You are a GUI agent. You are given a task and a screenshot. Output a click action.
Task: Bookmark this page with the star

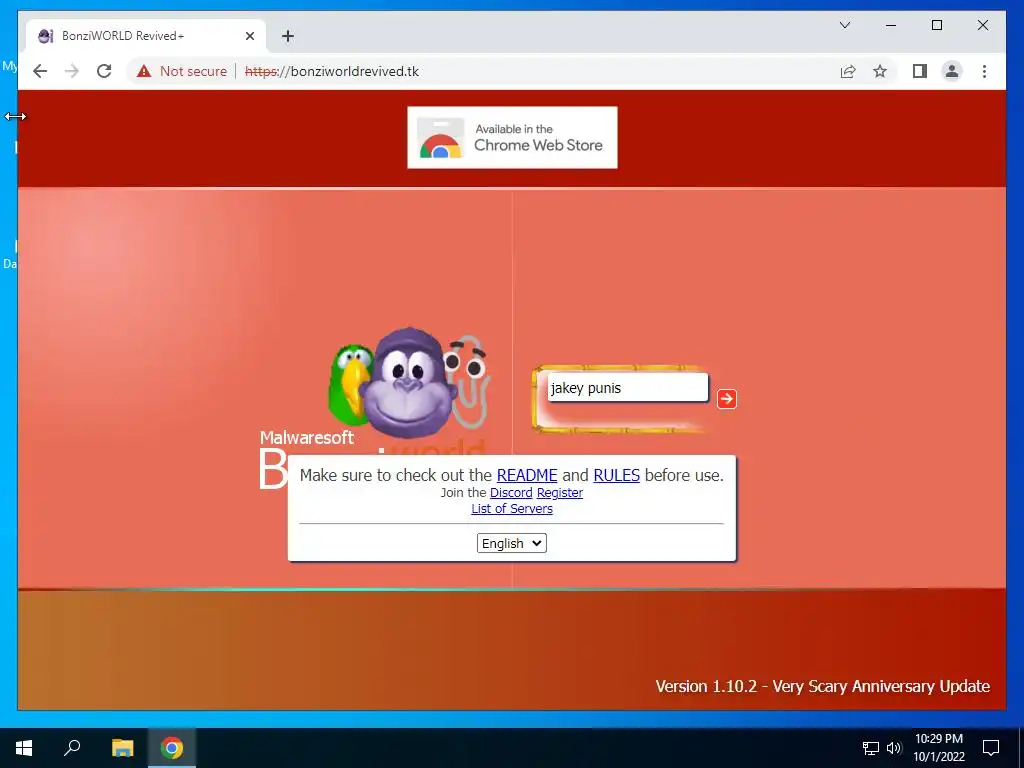tap(880, 71)
